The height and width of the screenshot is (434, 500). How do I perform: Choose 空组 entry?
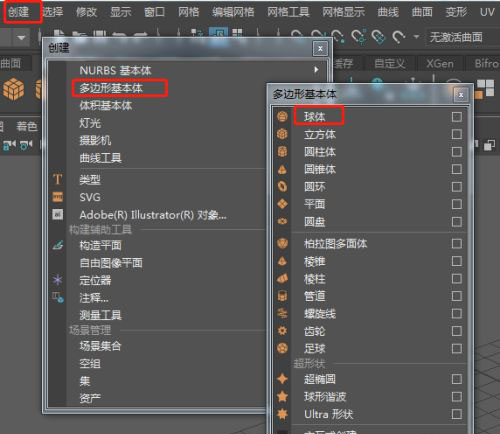coord(90,363)
